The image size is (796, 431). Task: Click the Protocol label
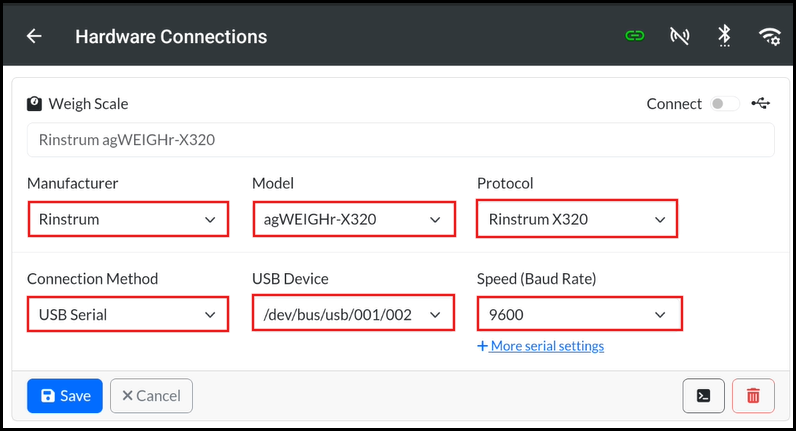(x=505, y=183)
